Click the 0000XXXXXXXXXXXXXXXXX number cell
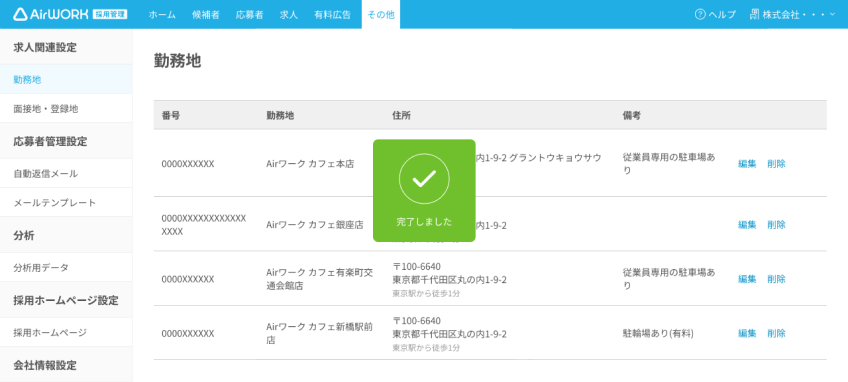Viewport: 848px width, 382px height. [204, 225]
